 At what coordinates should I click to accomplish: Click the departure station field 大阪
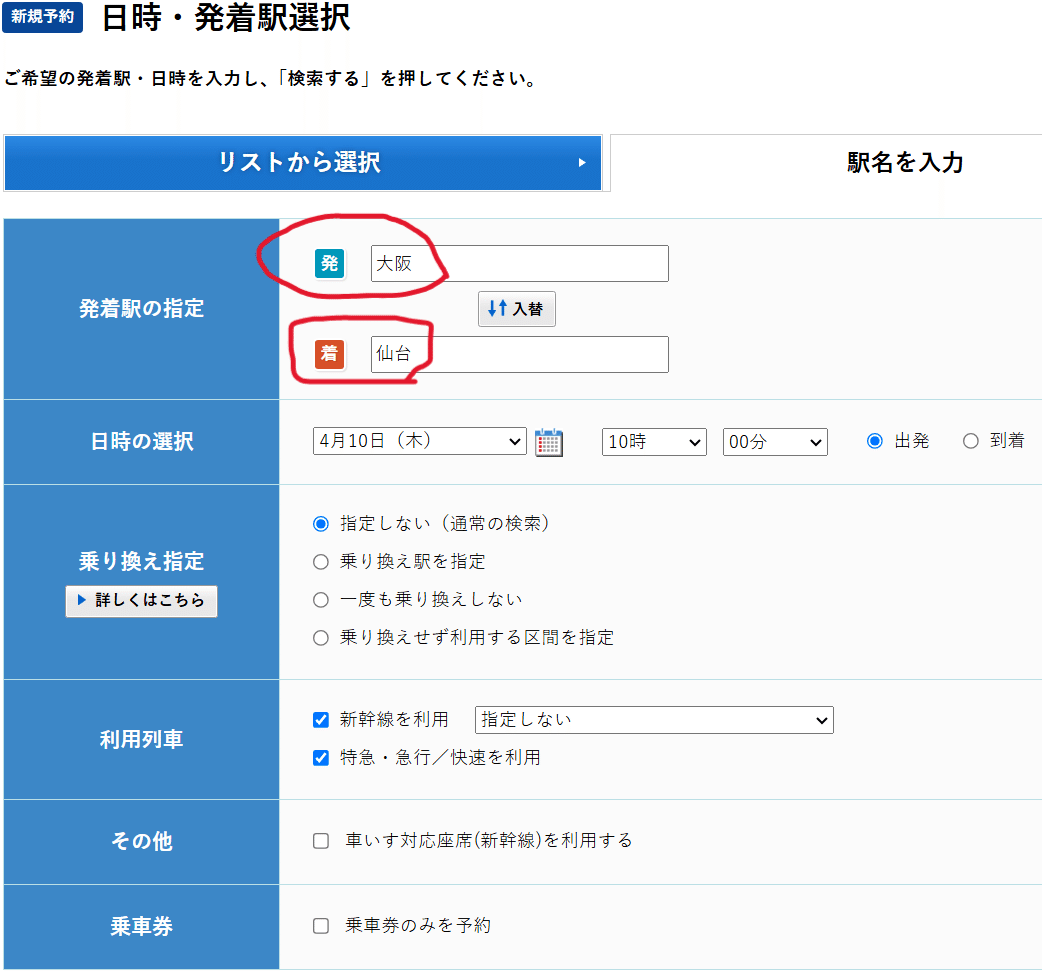point(520,263)
